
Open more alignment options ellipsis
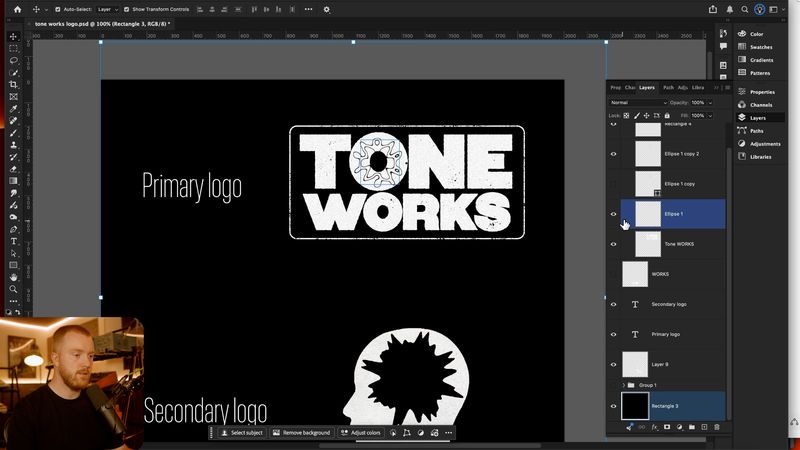[309, 9]
